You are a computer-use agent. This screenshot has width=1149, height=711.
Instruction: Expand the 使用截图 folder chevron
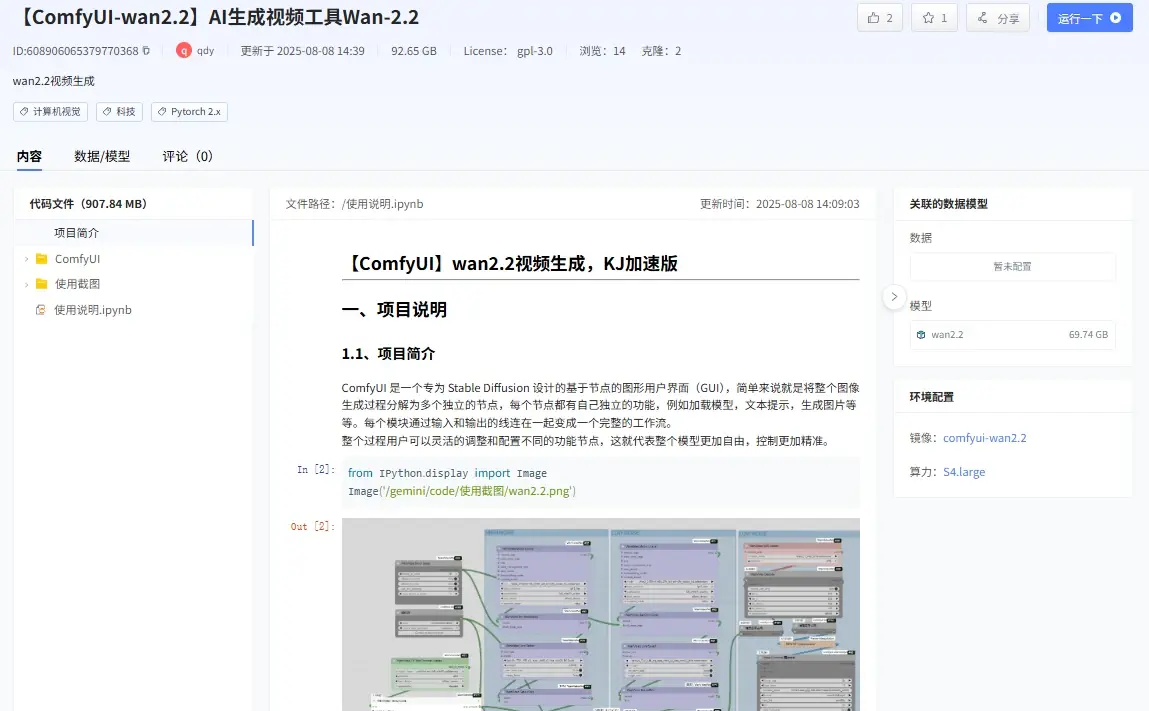pyautogui.click(x=26, y=284)
